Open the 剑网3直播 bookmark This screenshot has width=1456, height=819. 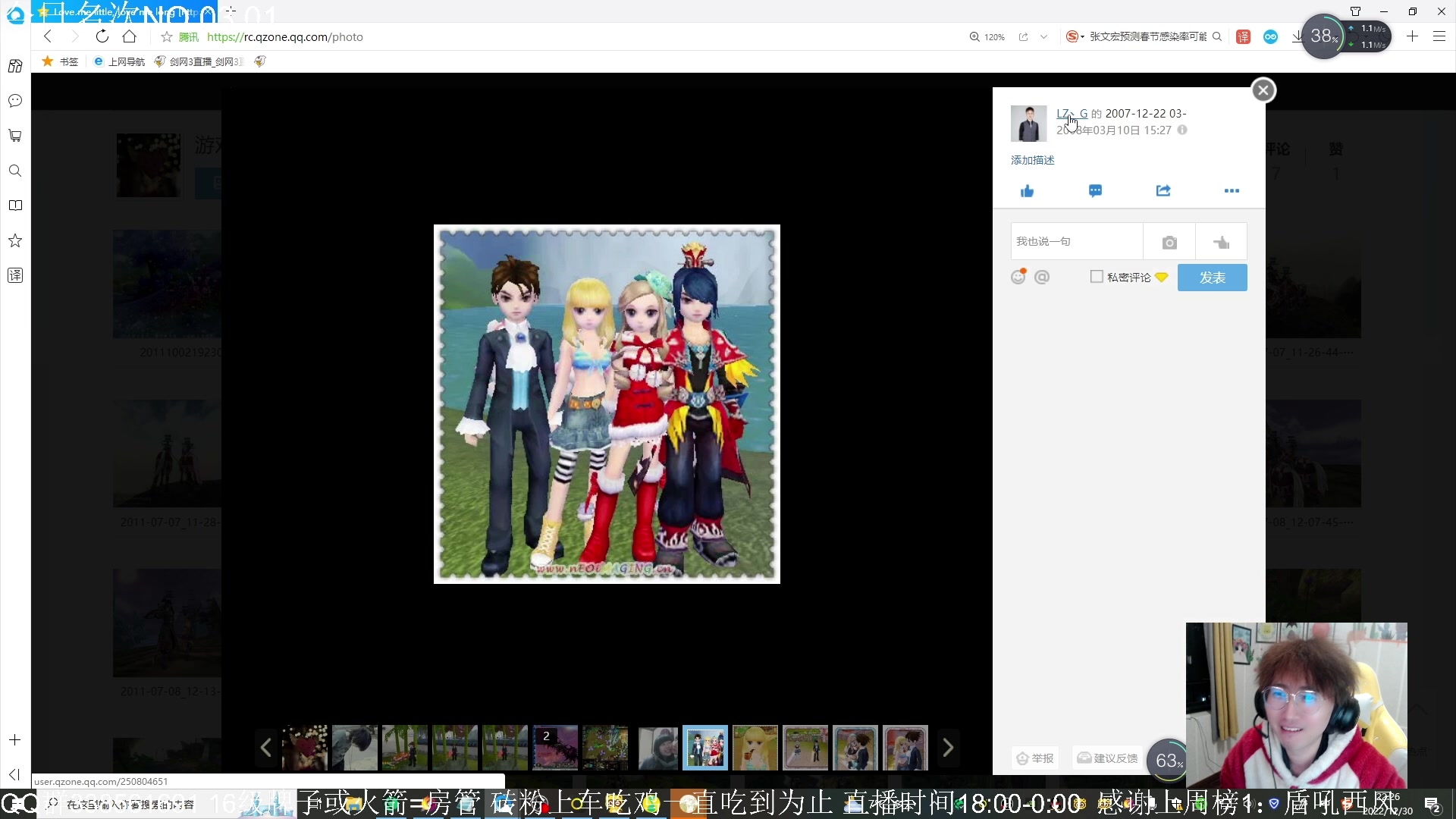click(199, 61)
